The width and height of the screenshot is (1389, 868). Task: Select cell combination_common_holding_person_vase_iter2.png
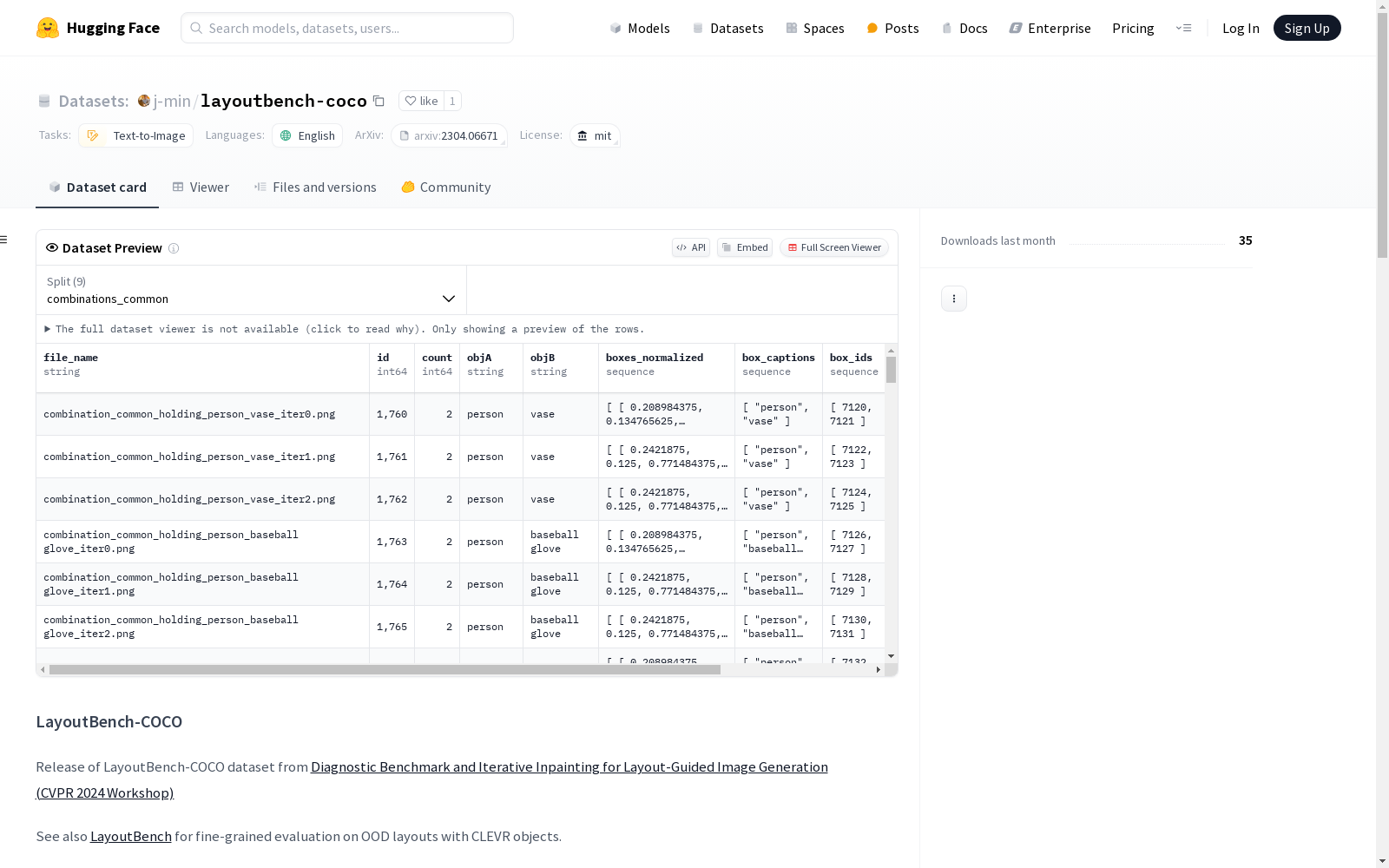[x=203, y=499]
